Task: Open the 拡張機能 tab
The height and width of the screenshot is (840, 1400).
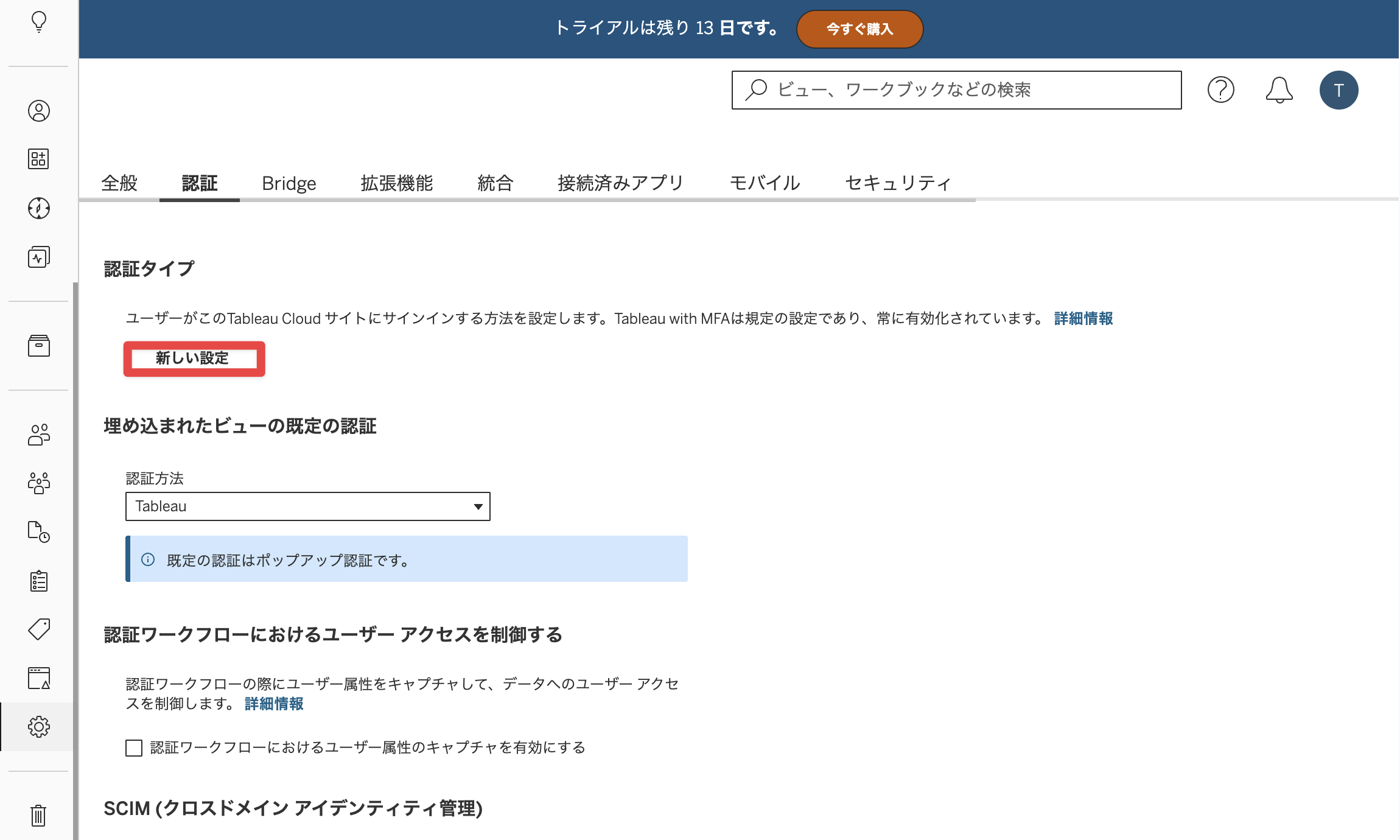Action: pyautogui.click(x=397, y=183)
